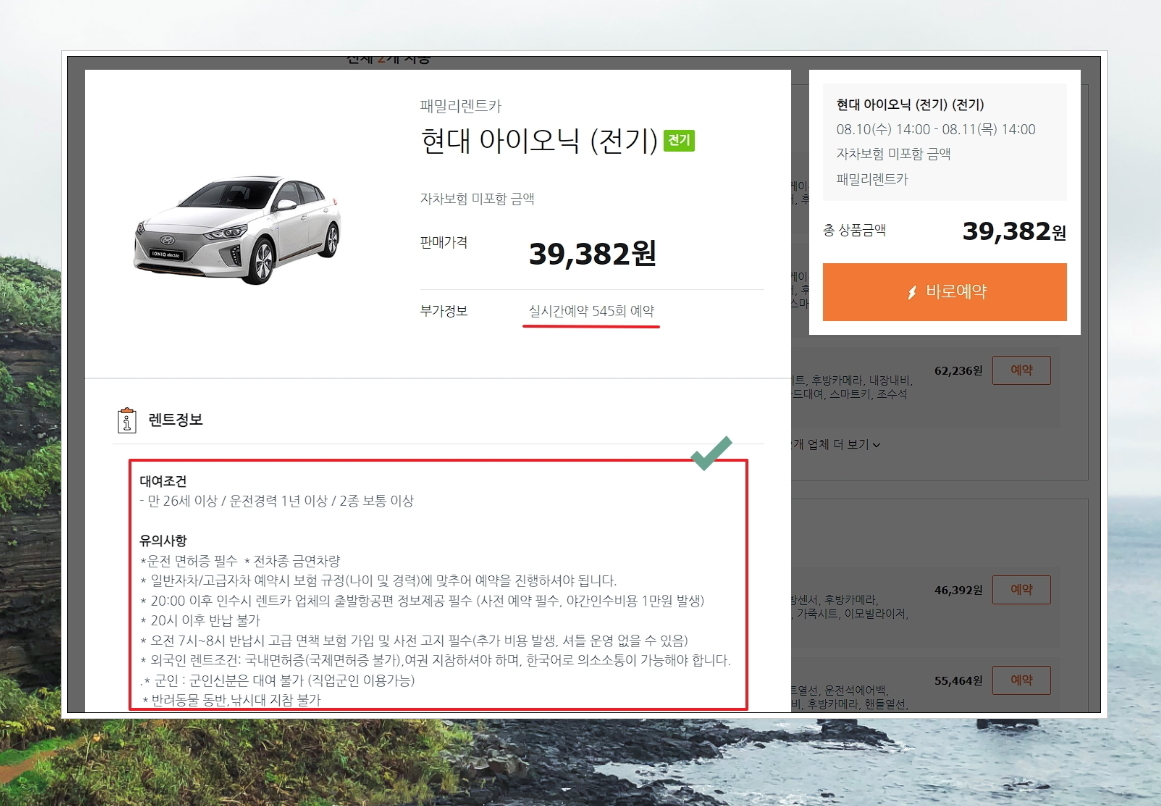
Task: Click the 20시 이후 반납 불가 line
Action: 201,620
